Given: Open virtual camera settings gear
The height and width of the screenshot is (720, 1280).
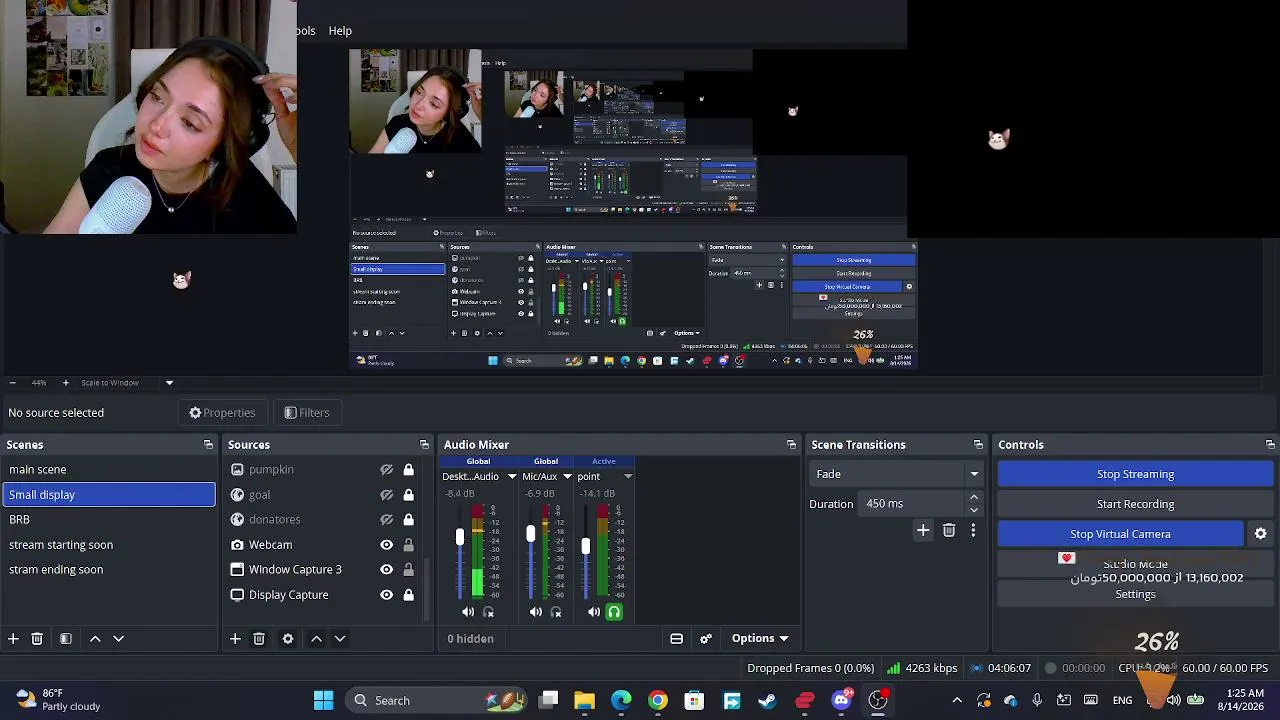Looking at the screenshot, I should click(x=1261, y=534).
